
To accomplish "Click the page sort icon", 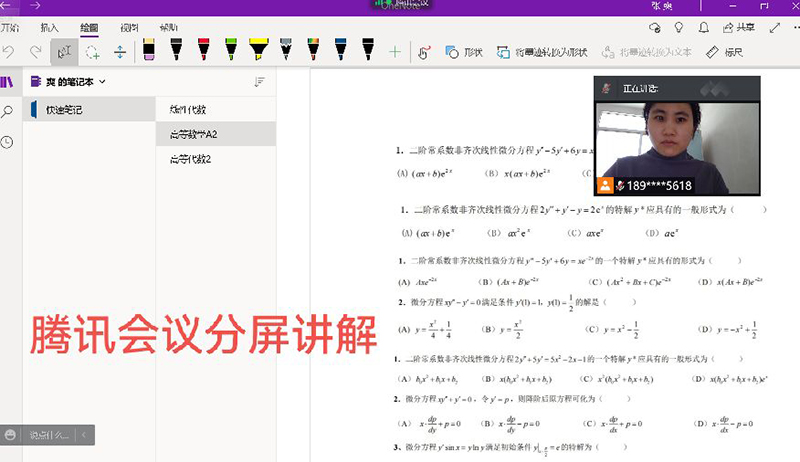I will tap(259, 82).
